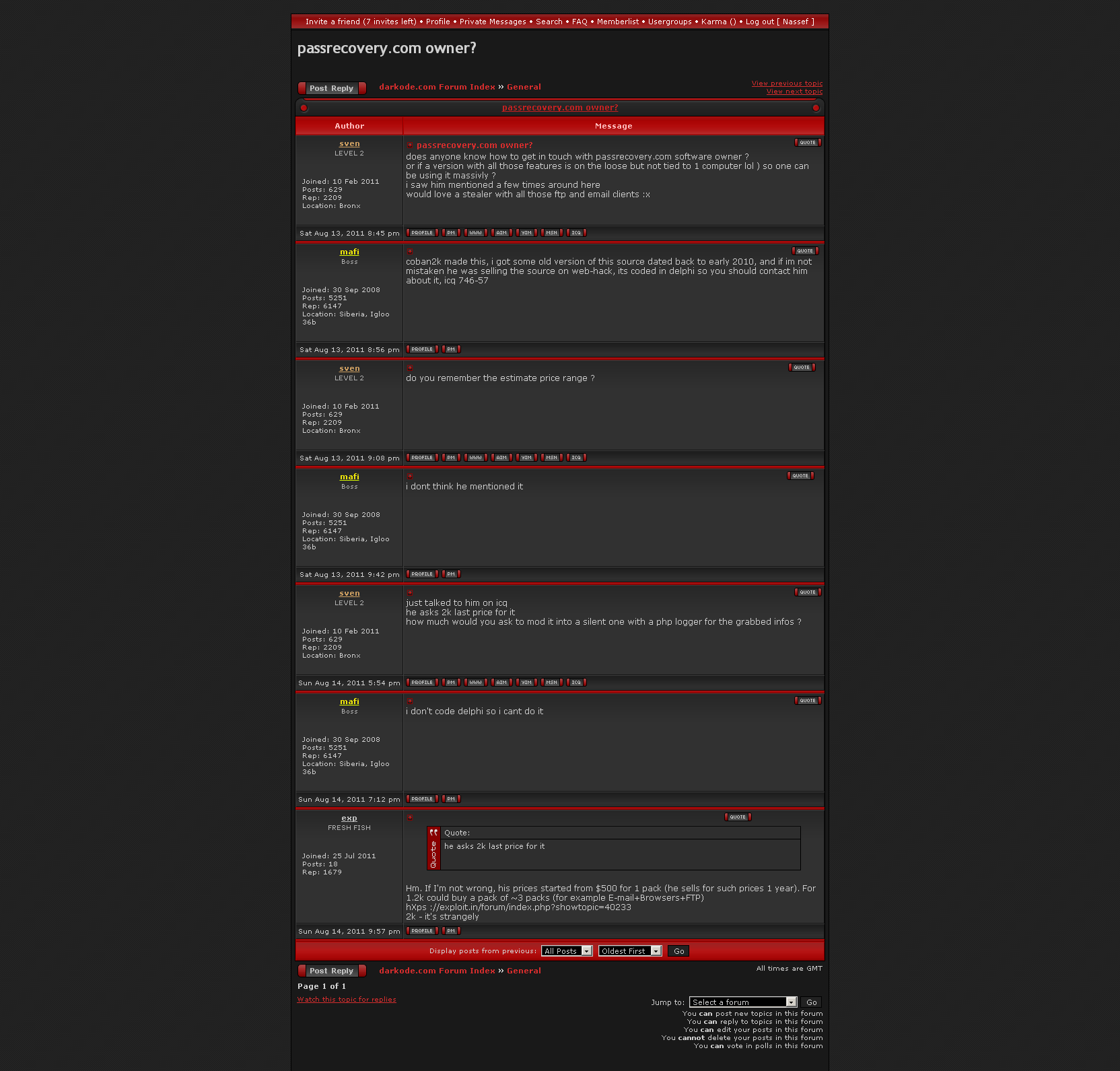Open Private Messages from top menu
The image size is (1120, 1071).
tap(493, 22)
